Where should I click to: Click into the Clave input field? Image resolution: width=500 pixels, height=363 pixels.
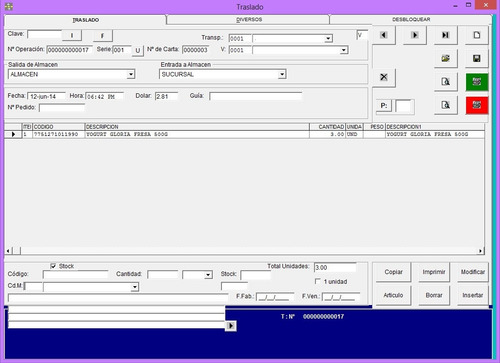[x=44, y=34]
